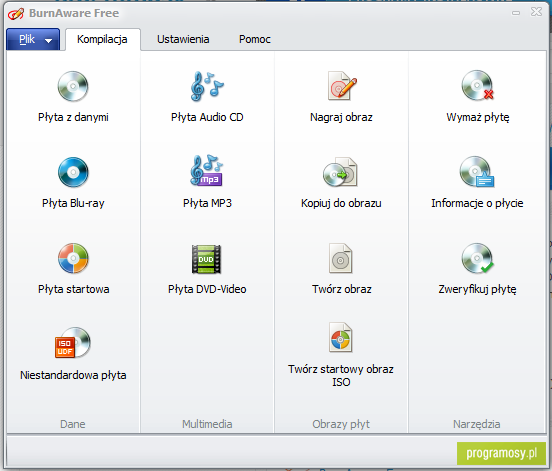Launch the Zweryfikuj płytę checkmark disc icon
This screenshot has height=471, width=552.
(477, 258)
